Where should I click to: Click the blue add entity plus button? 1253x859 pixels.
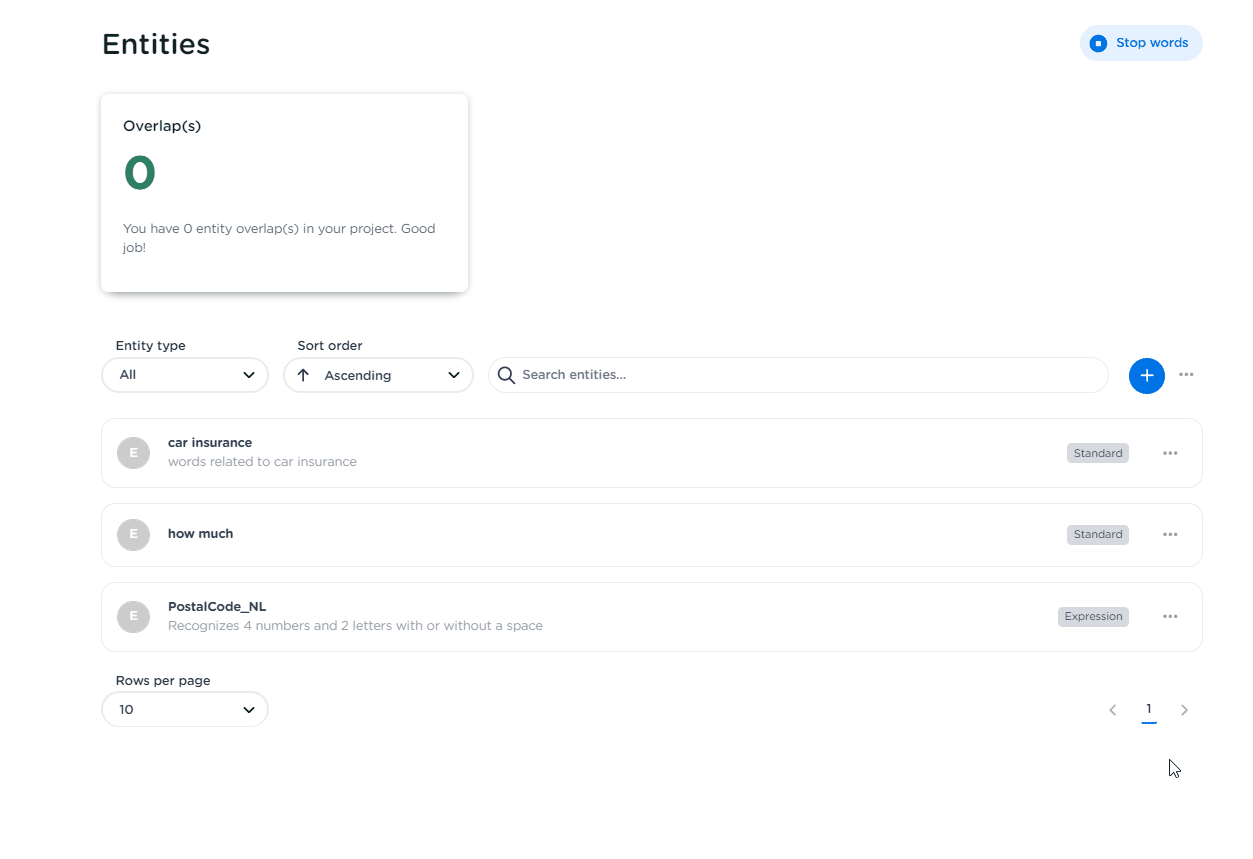pyautogui.click(x=1146, y=376)
